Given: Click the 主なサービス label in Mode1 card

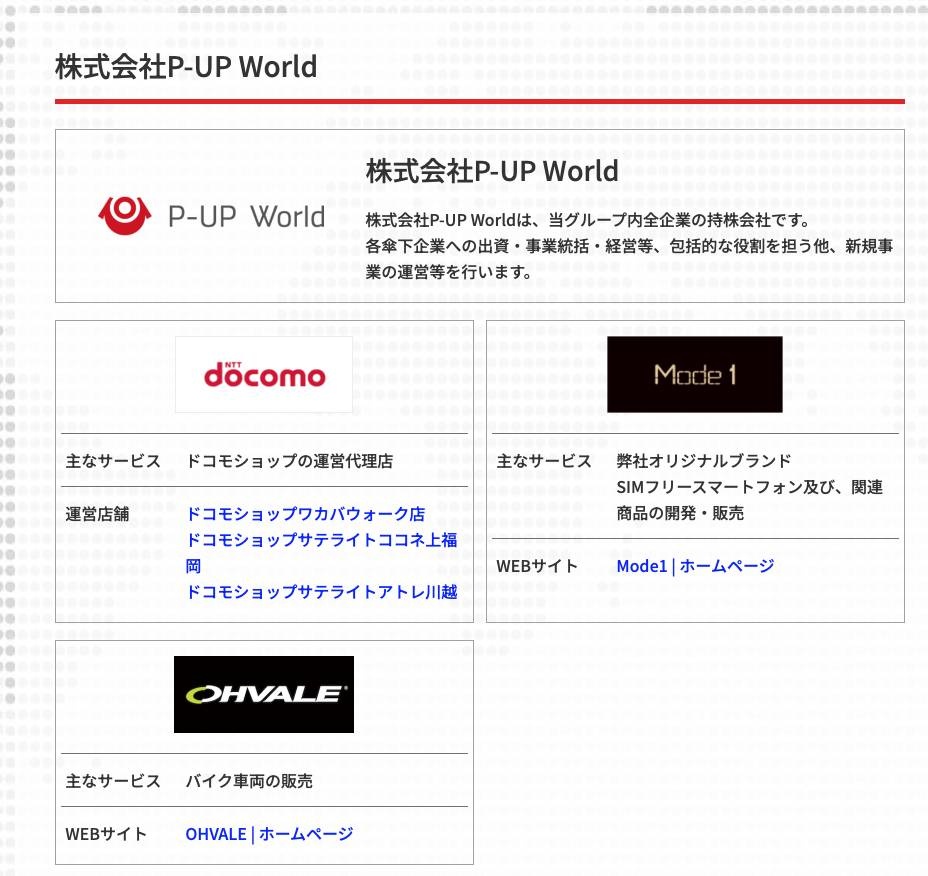Looking at the screenshot, I should point(544,461).
